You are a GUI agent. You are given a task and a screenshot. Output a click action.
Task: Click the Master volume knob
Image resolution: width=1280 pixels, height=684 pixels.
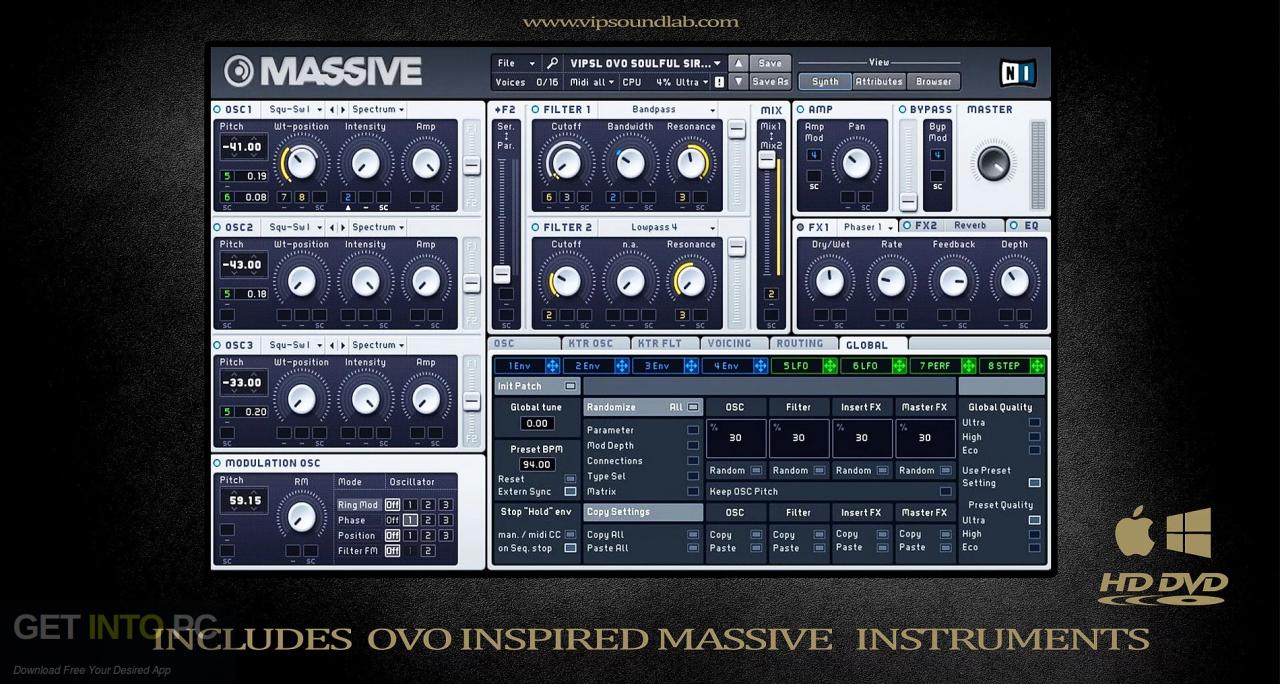(993, 163)
